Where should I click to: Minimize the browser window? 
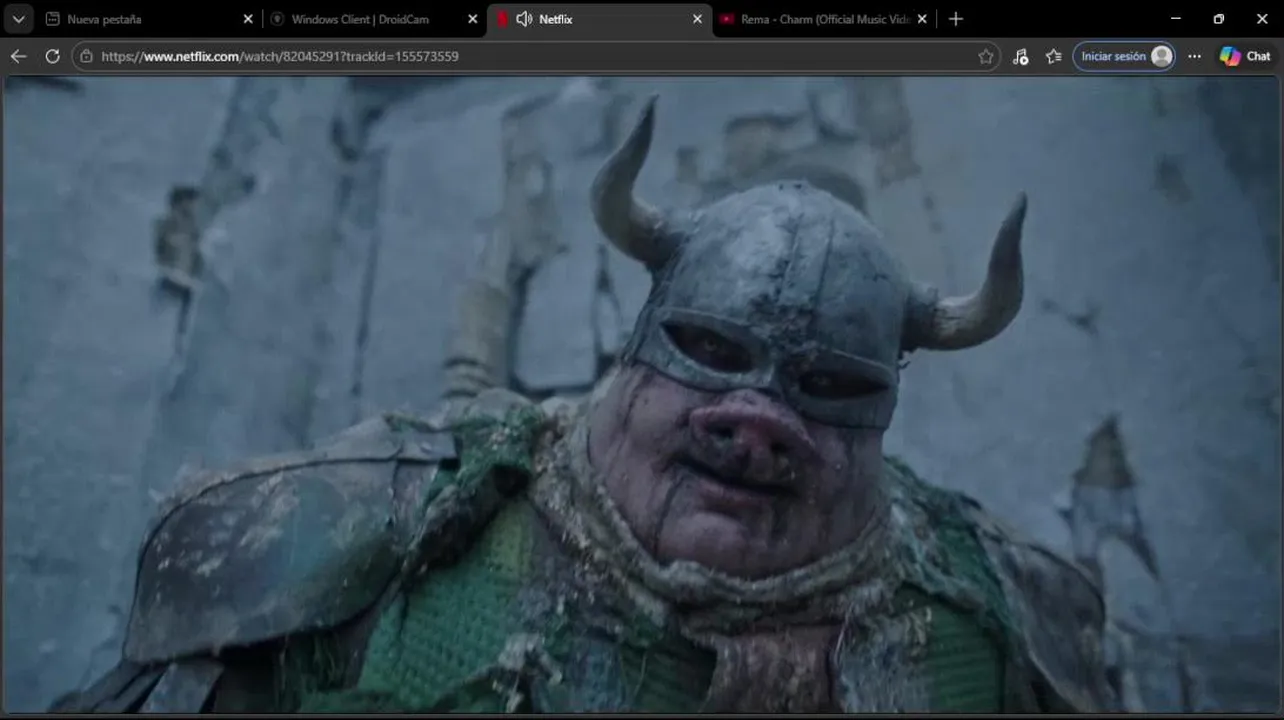(1176, 19)
